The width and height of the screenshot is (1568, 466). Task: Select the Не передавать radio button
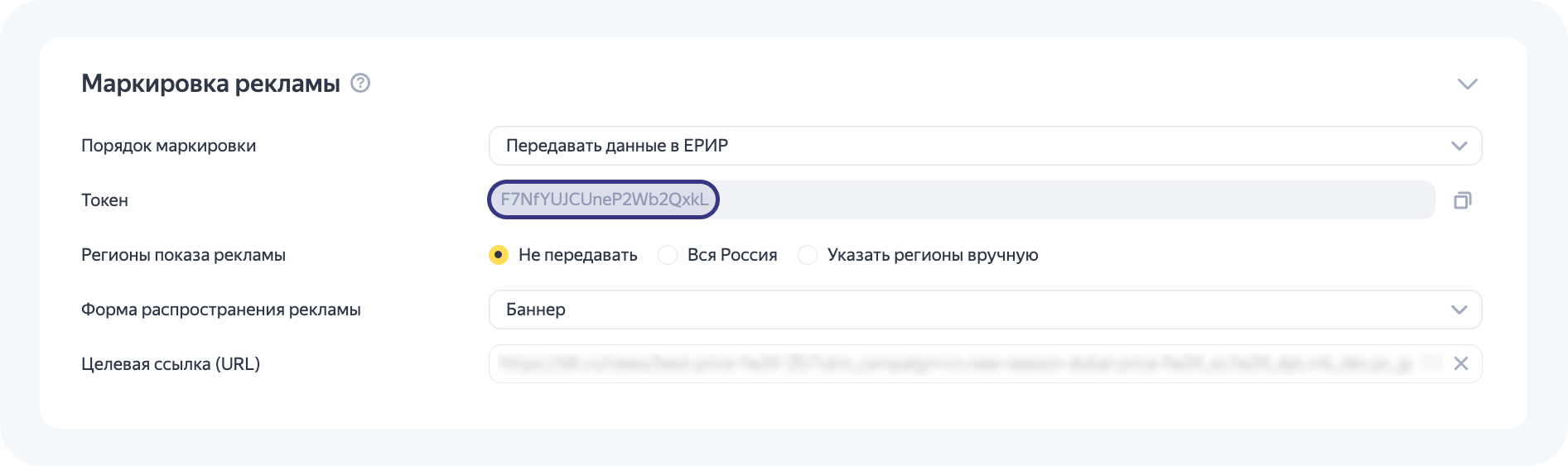coord(499,255)
